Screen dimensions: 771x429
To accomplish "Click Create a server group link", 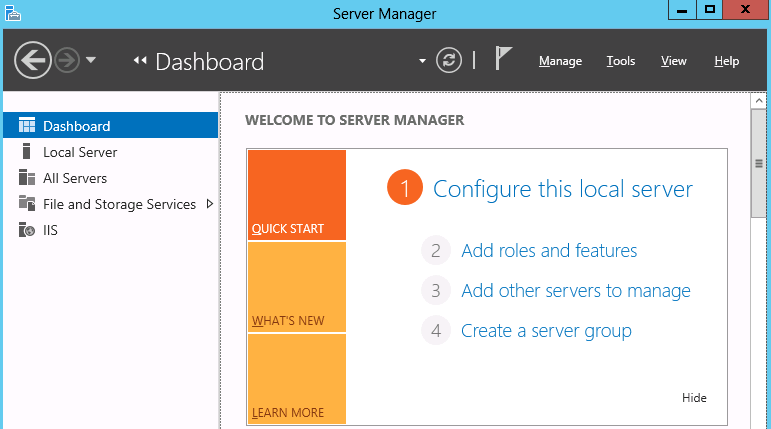I will 546,331.
